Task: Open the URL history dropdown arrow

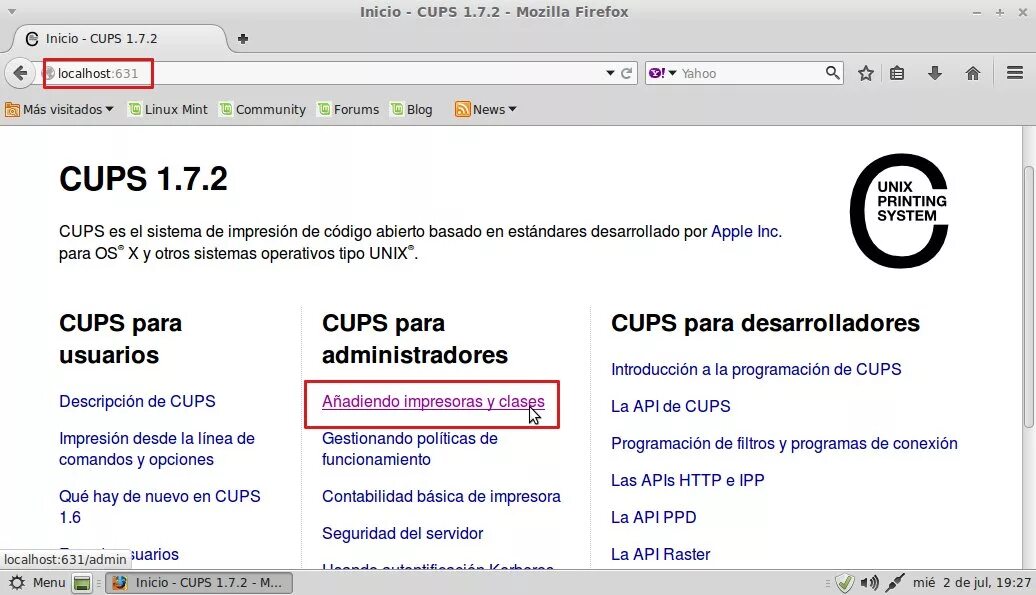Action: coord(610,73)
